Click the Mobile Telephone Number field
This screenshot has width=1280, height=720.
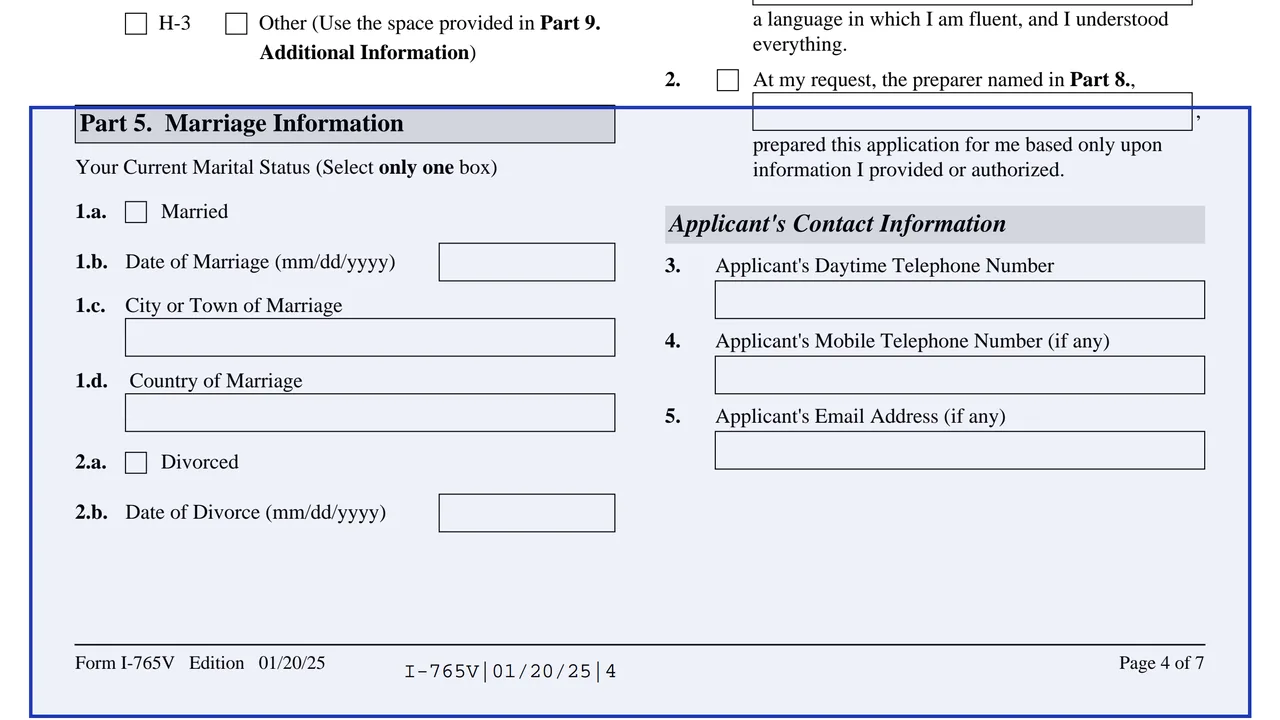960,375
